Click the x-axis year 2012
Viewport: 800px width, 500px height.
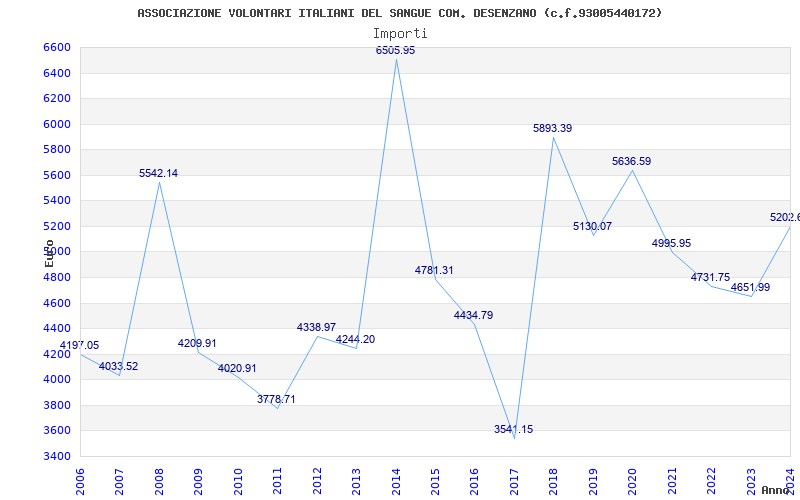click(x=317, y=482)
